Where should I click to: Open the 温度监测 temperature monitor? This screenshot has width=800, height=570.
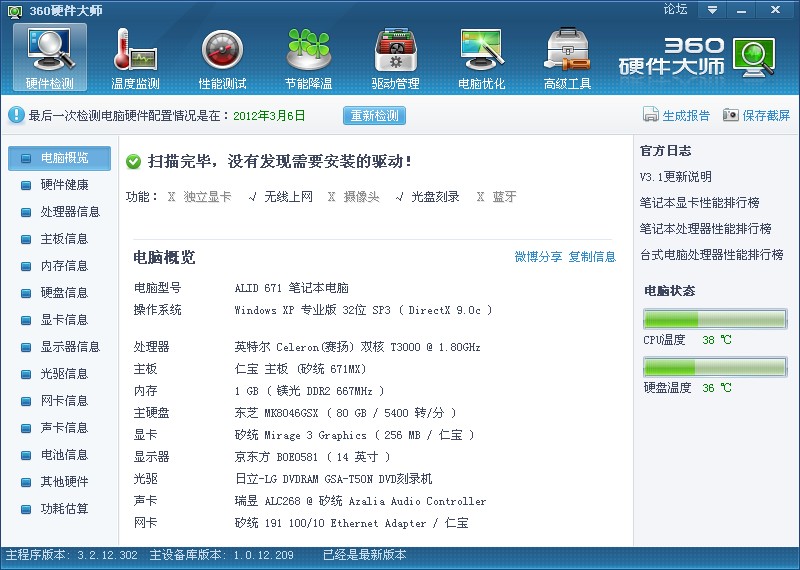point(136,57)
